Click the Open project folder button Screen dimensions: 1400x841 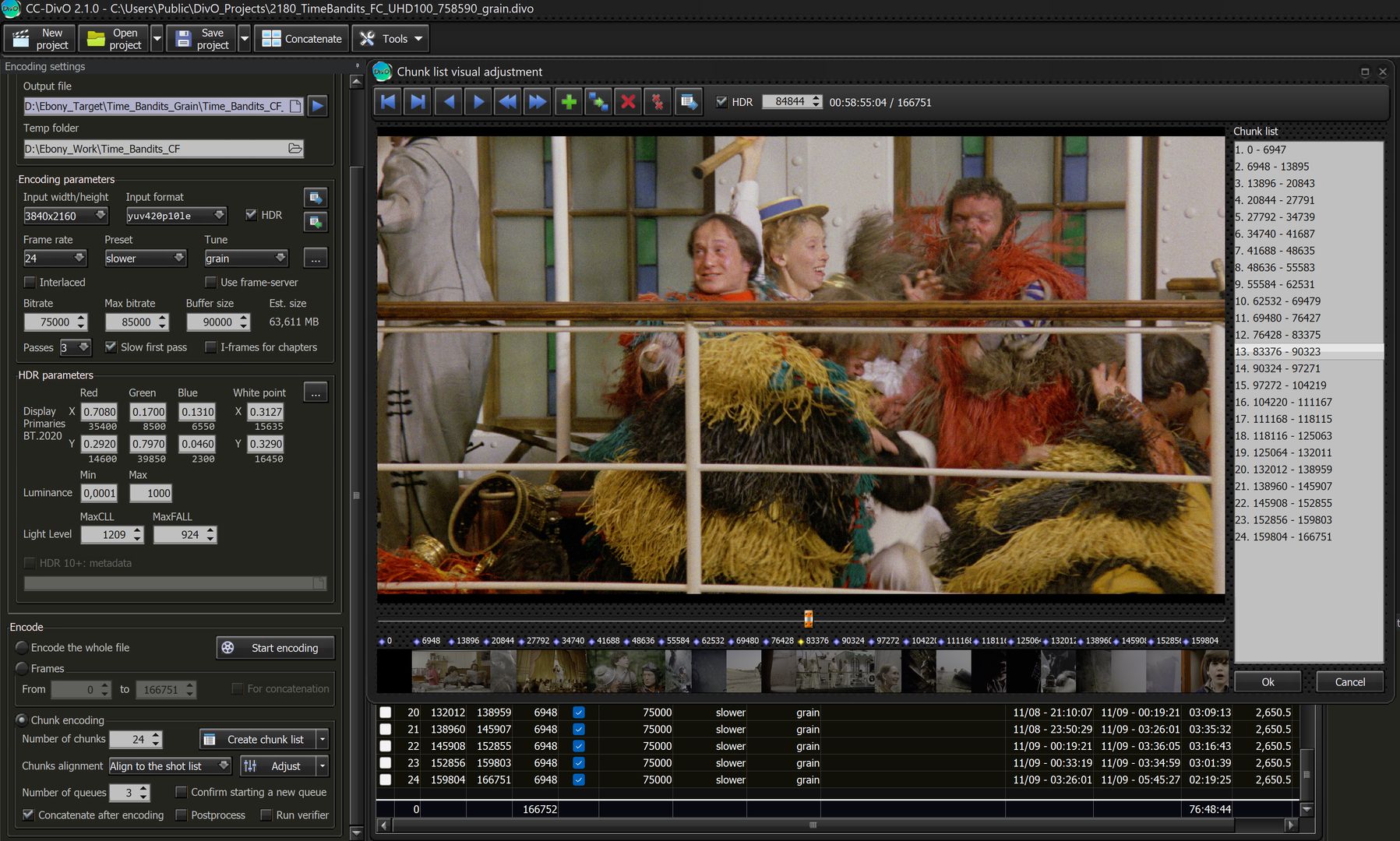(114, 38)
